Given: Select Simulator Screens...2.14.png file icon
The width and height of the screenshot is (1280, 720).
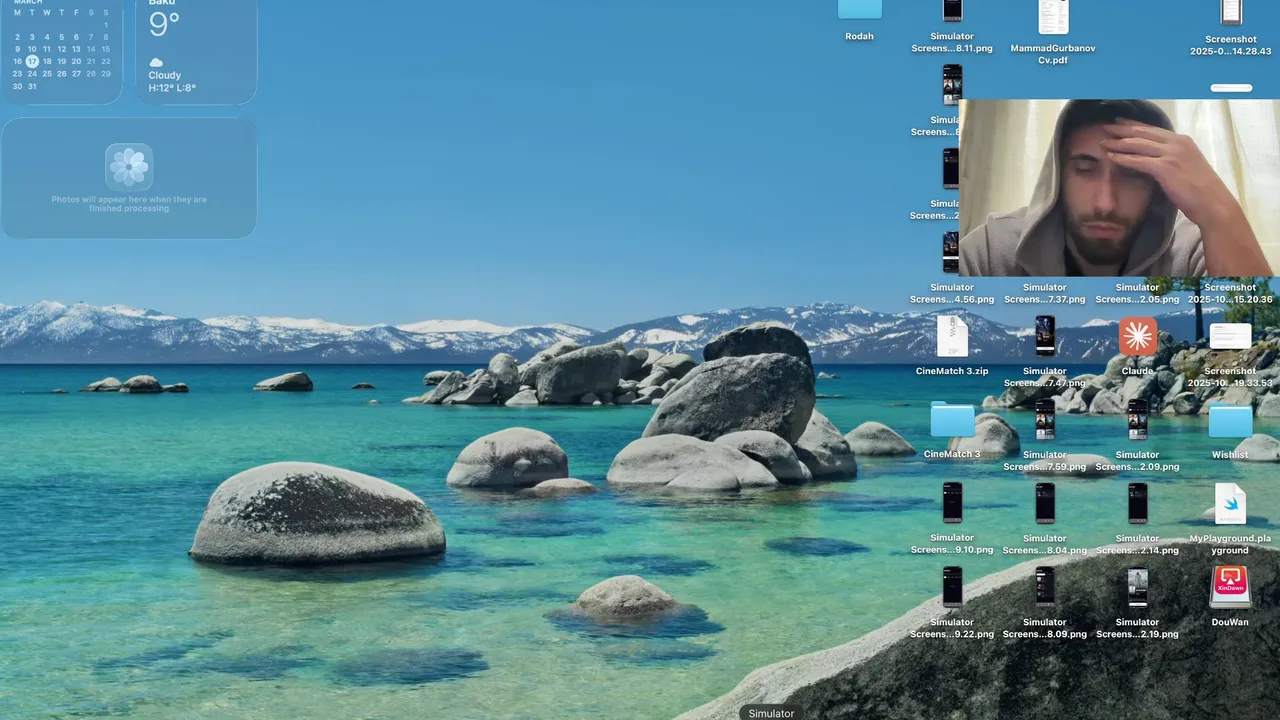Looking at the screenshot, I should (x=1137, y=503).
